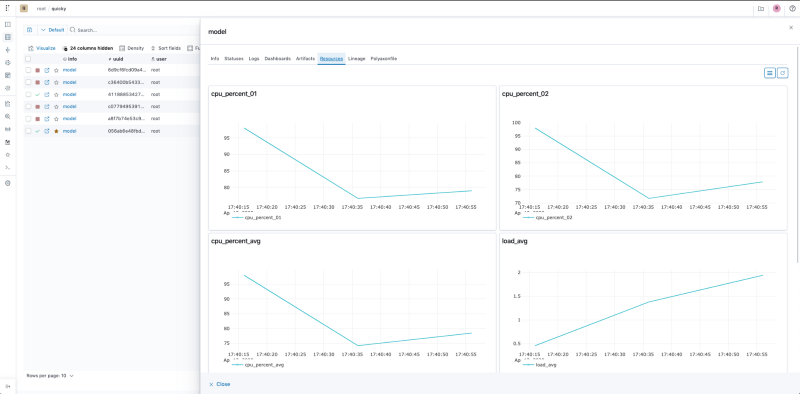
Task: Unstar the bookmarked last model run
Action: (56, 131)
